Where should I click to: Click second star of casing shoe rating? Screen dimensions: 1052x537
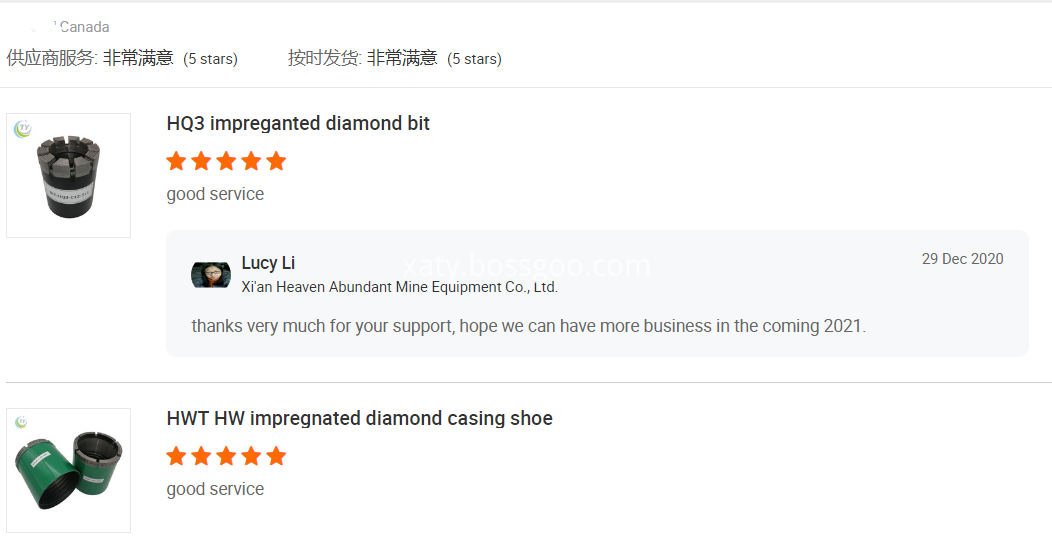coord(201,456)
